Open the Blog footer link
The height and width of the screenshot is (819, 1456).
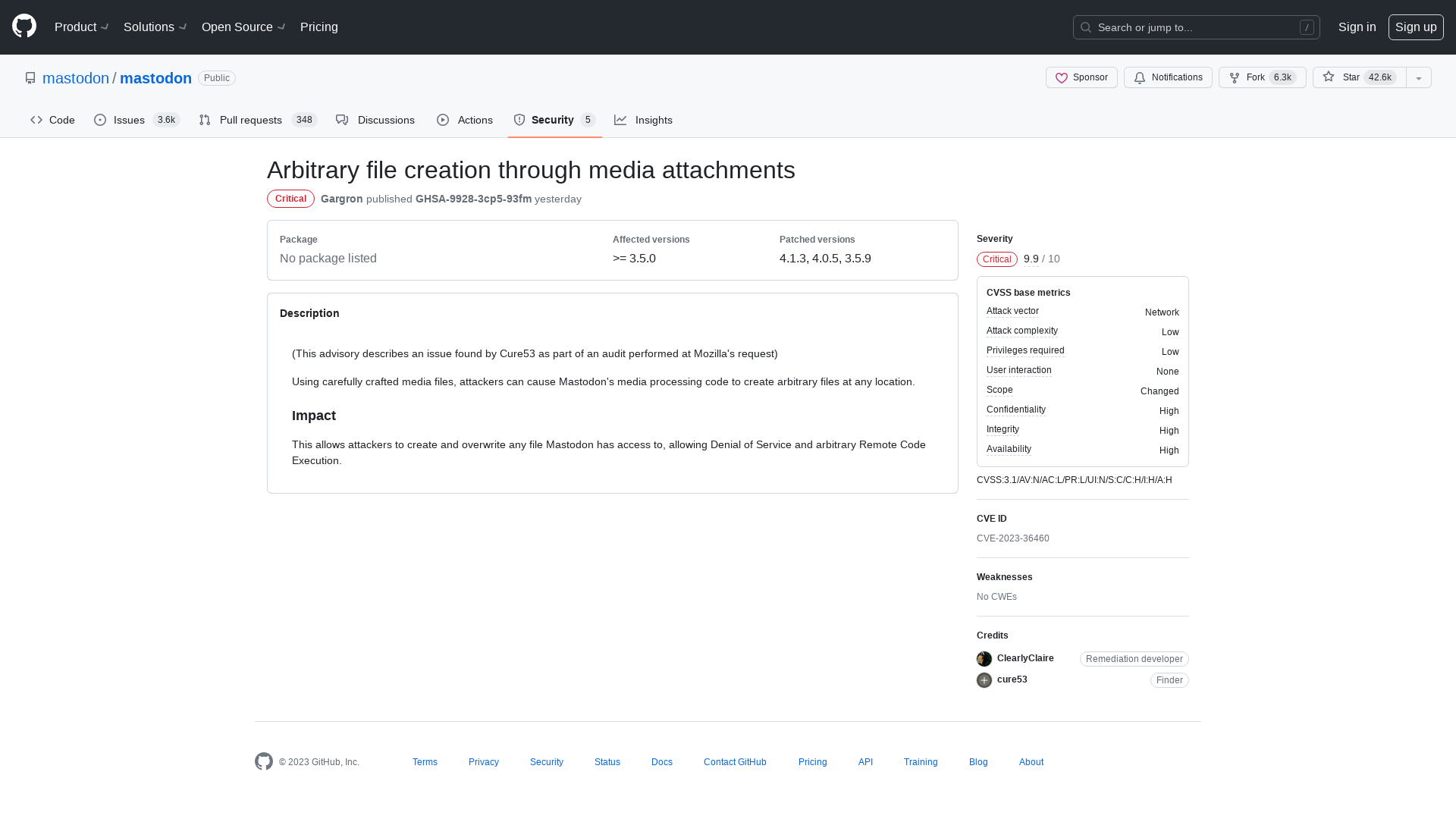pyautogui.click(x=978, y=762)
